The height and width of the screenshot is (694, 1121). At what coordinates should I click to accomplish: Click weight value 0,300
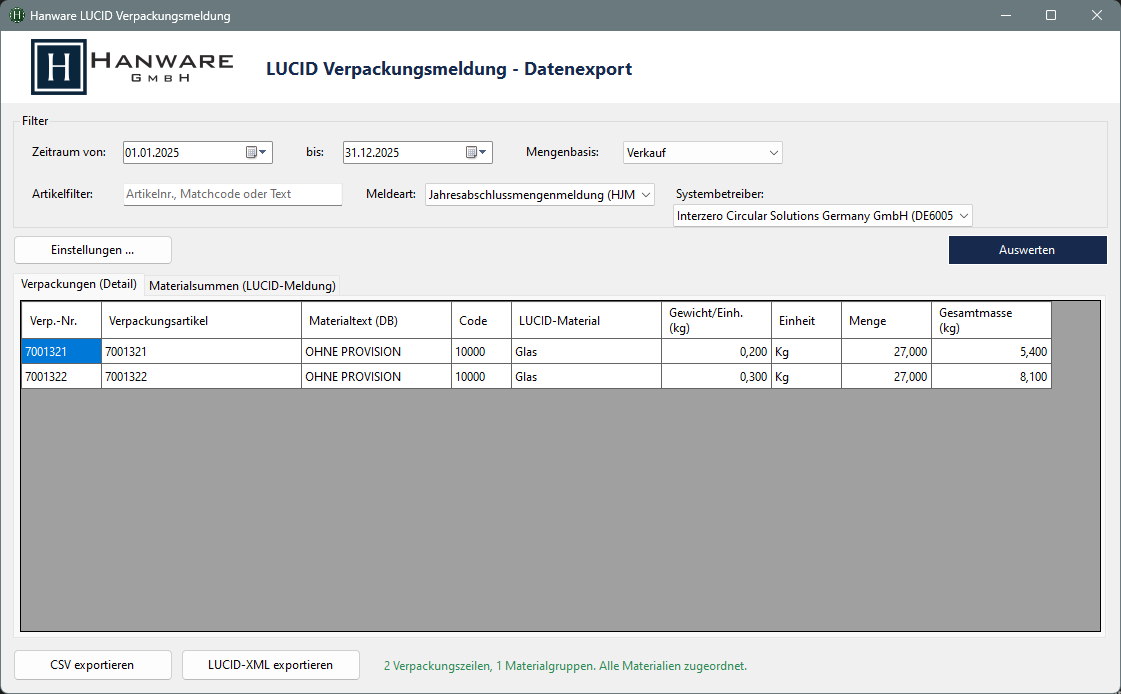click(716, 377)
